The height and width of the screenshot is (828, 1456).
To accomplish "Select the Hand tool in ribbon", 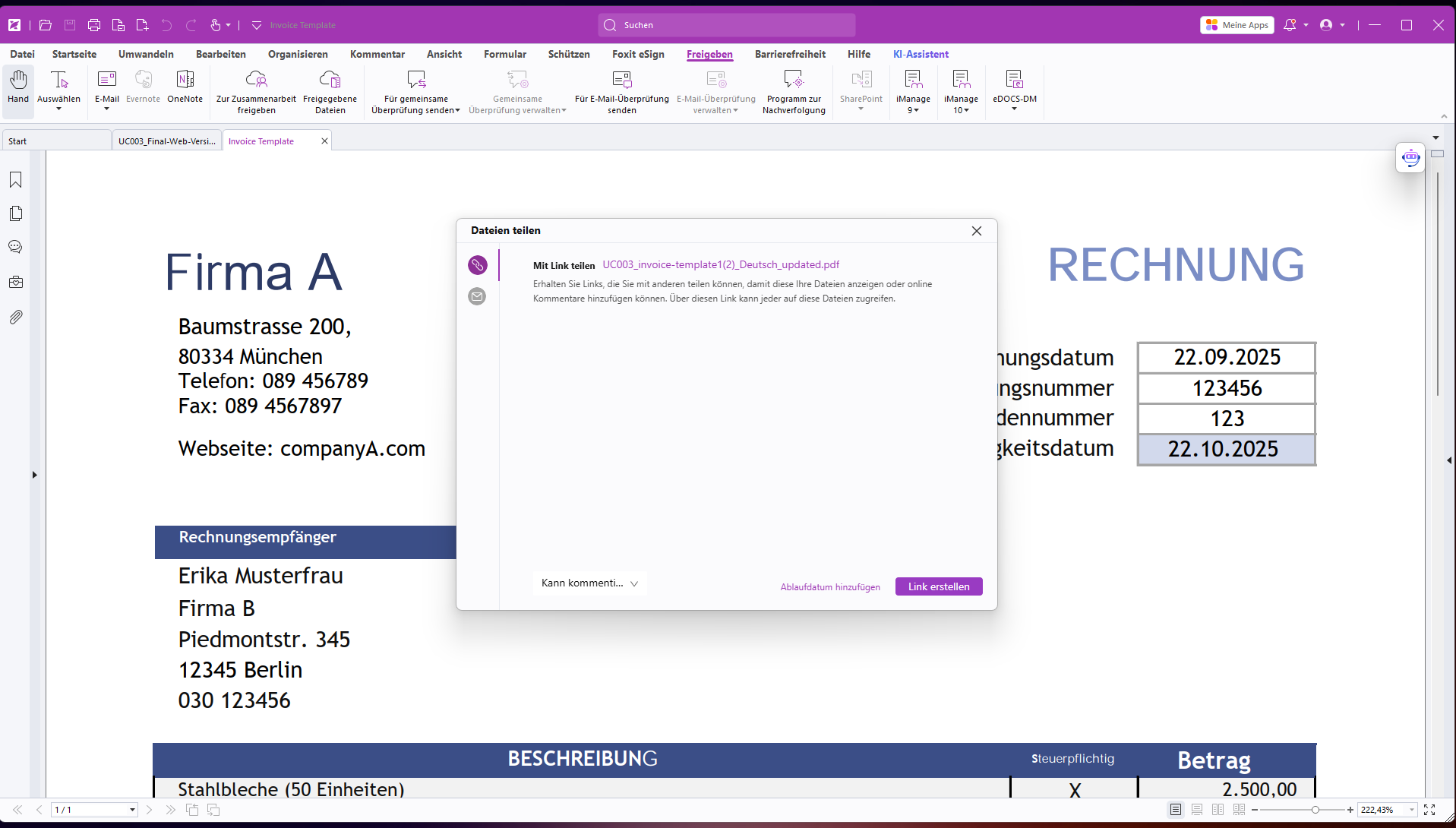I will pos(18,90).
